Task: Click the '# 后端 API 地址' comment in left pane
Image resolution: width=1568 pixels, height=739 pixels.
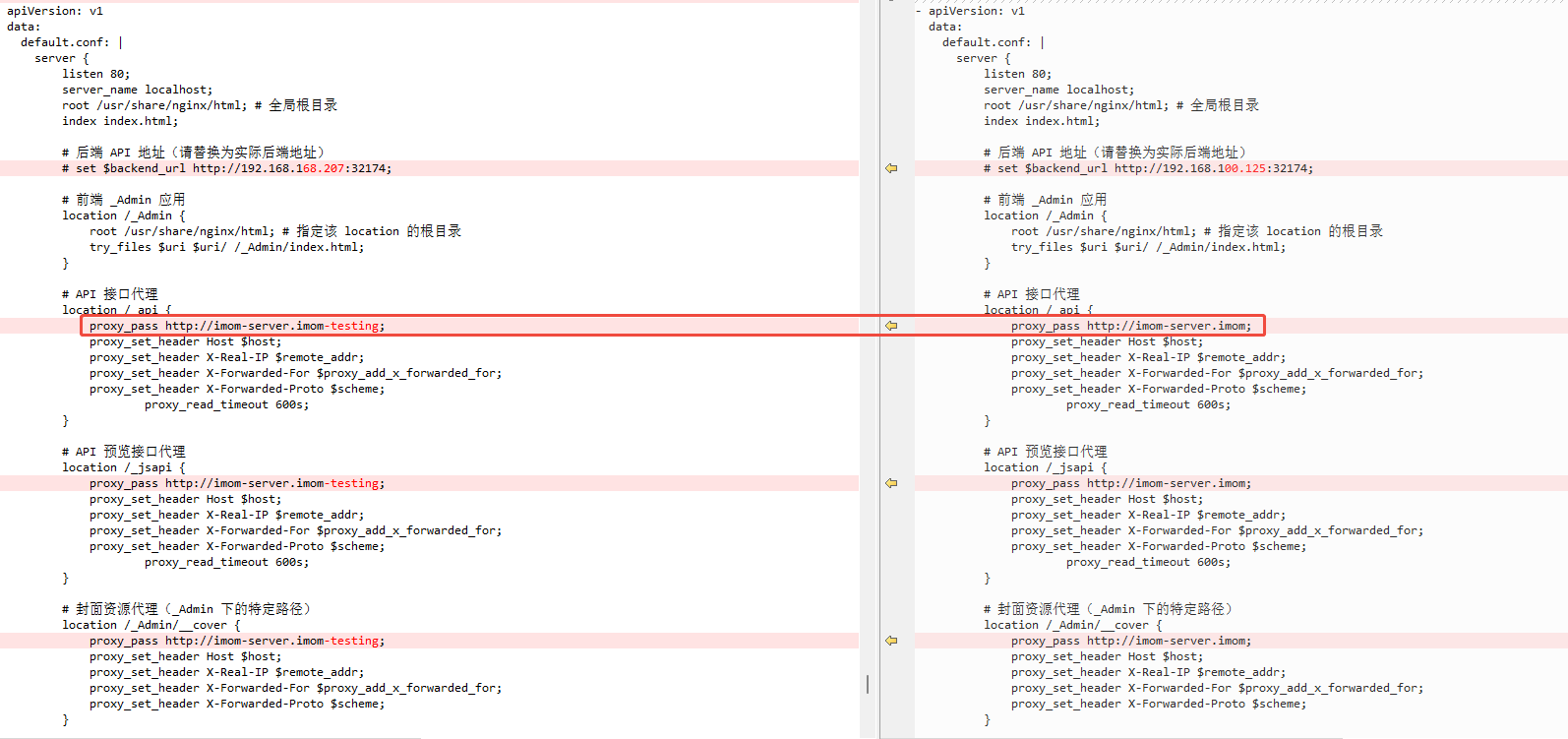Action: (x=193, y=153)
